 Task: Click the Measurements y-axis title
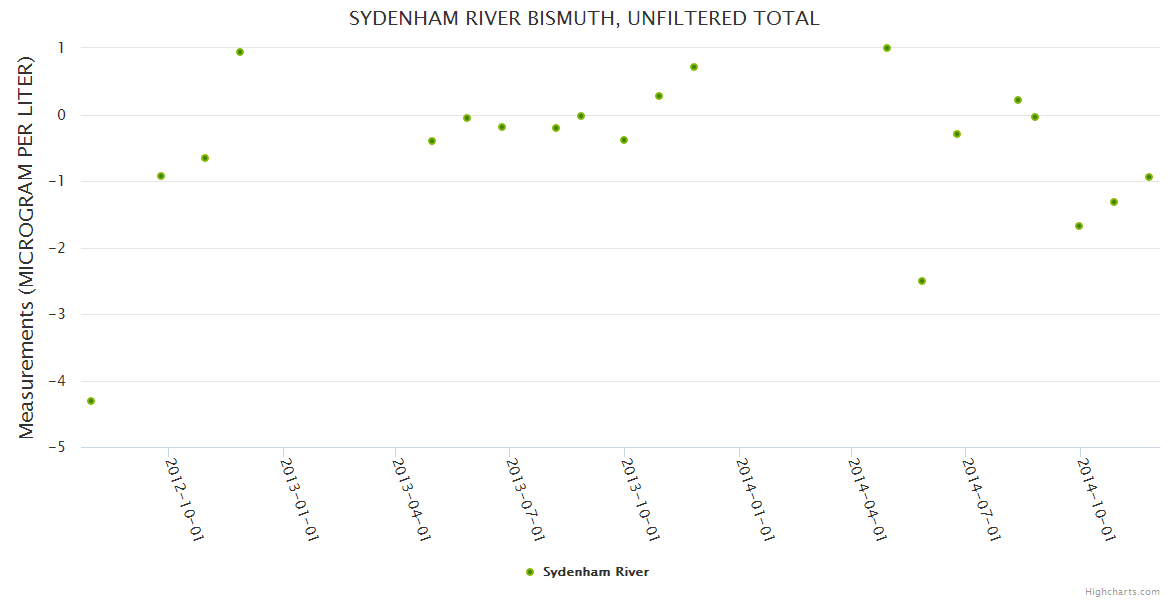coord(27,247)
